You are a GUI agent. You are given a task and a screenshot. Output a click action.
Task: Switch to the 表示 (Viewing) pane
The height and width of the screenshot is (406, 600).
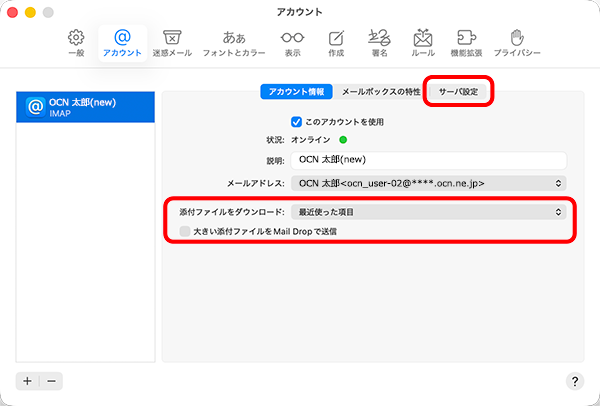292,41
